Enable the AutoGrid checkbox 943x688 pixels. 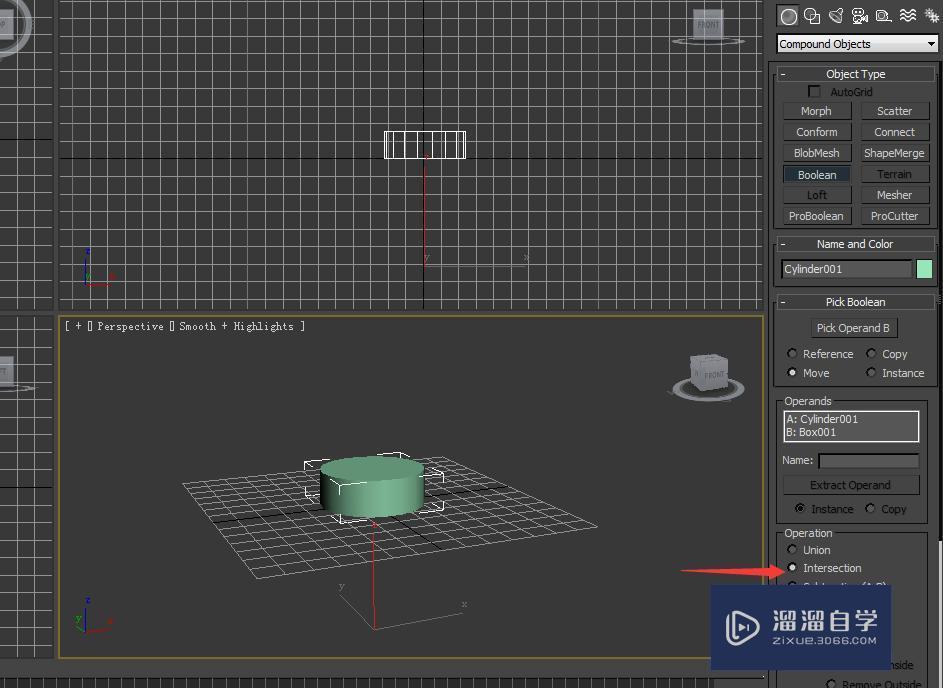815,91
